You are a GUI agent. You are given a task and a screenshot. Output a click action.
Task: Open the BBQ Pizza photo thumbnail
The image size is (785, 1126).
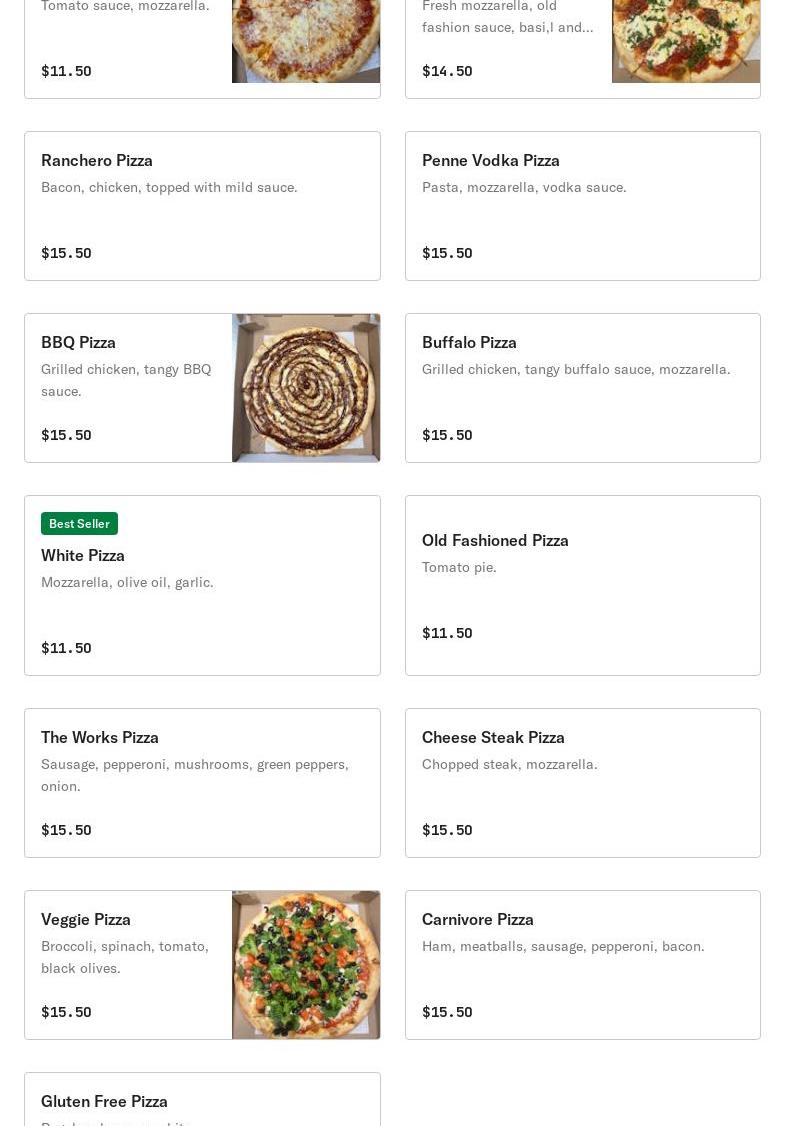point(306,388)
